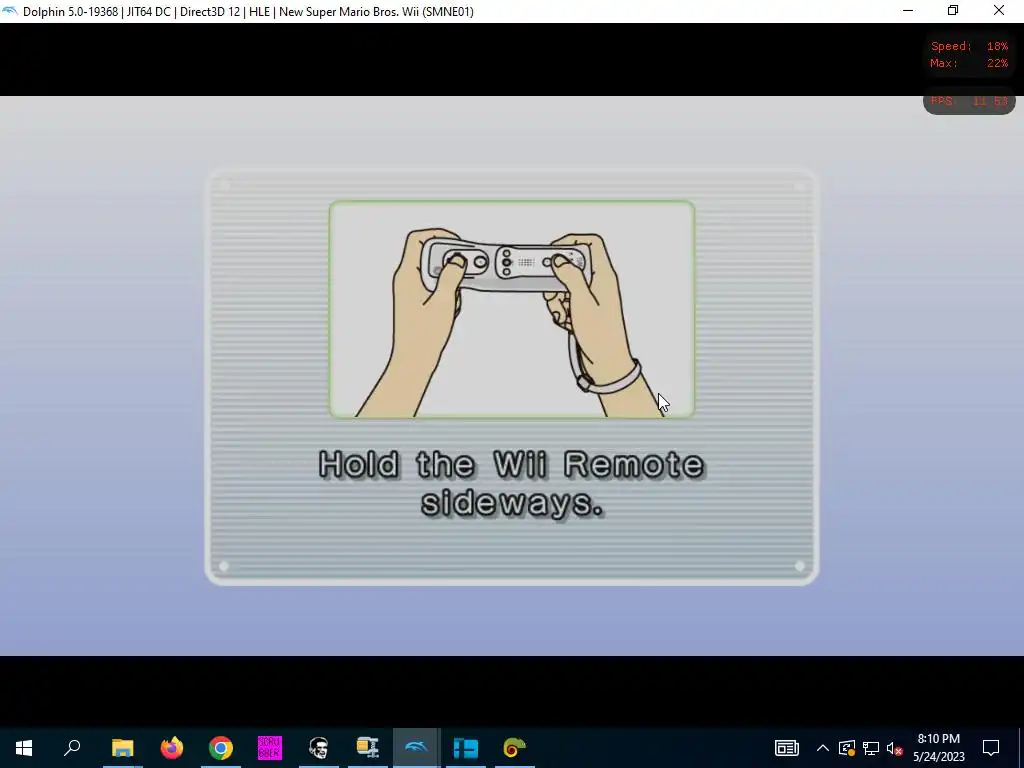Open the Windows Start menu
This screenshot has height=768, width=1024.
click(x=24, y=748)
